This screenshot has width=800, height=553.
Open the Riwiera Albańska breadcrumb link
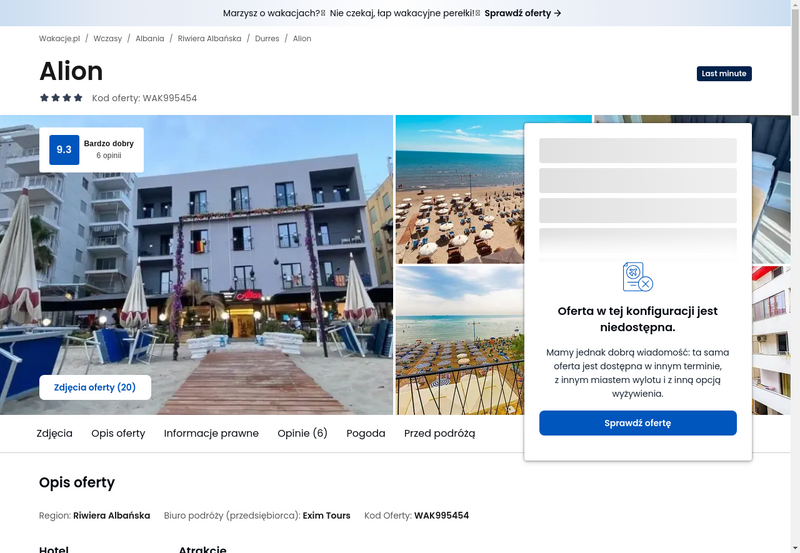pyautogui.click(x=208, y=39)
